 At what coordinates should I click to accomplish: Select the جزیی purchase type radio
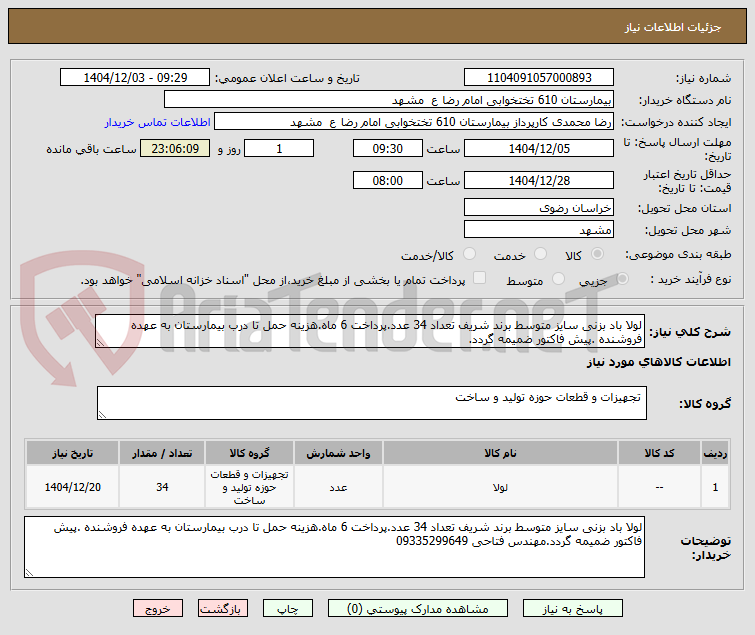point(623,278)
